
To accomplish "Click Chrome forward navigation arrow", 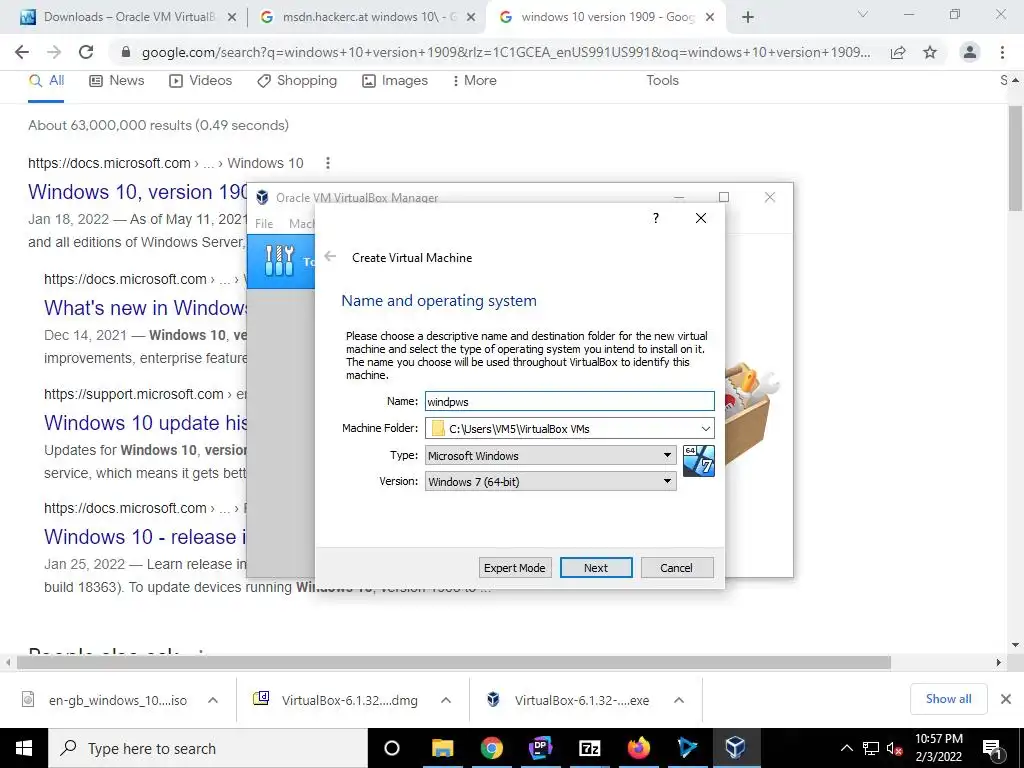I will (54, 52).
